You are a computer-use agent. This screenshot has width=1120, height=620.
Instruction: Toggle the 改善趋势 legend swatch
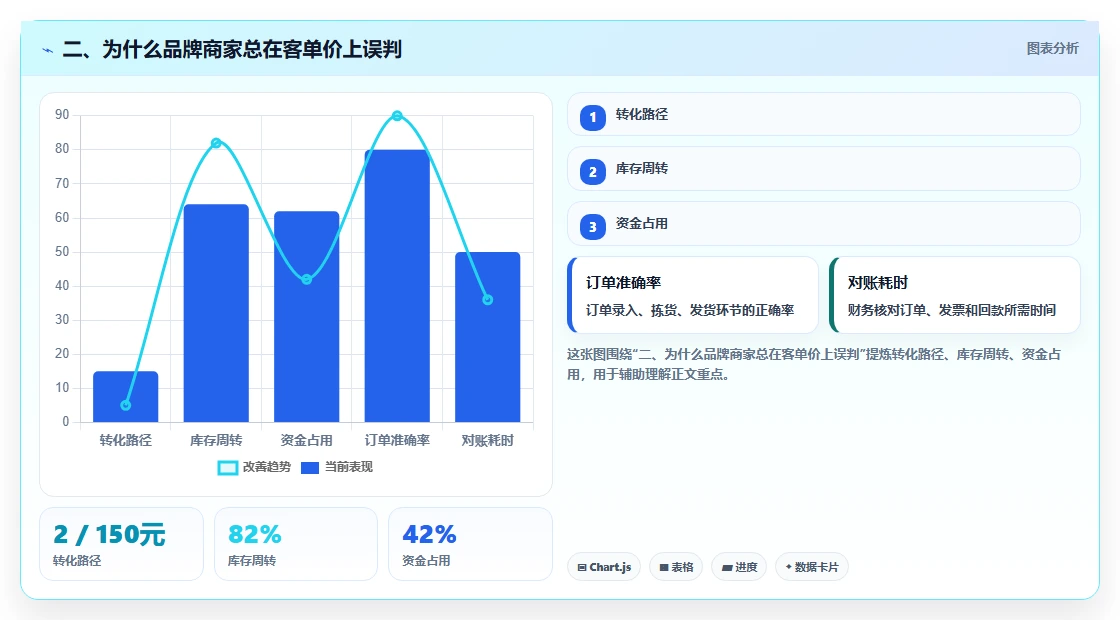[228, 468]
